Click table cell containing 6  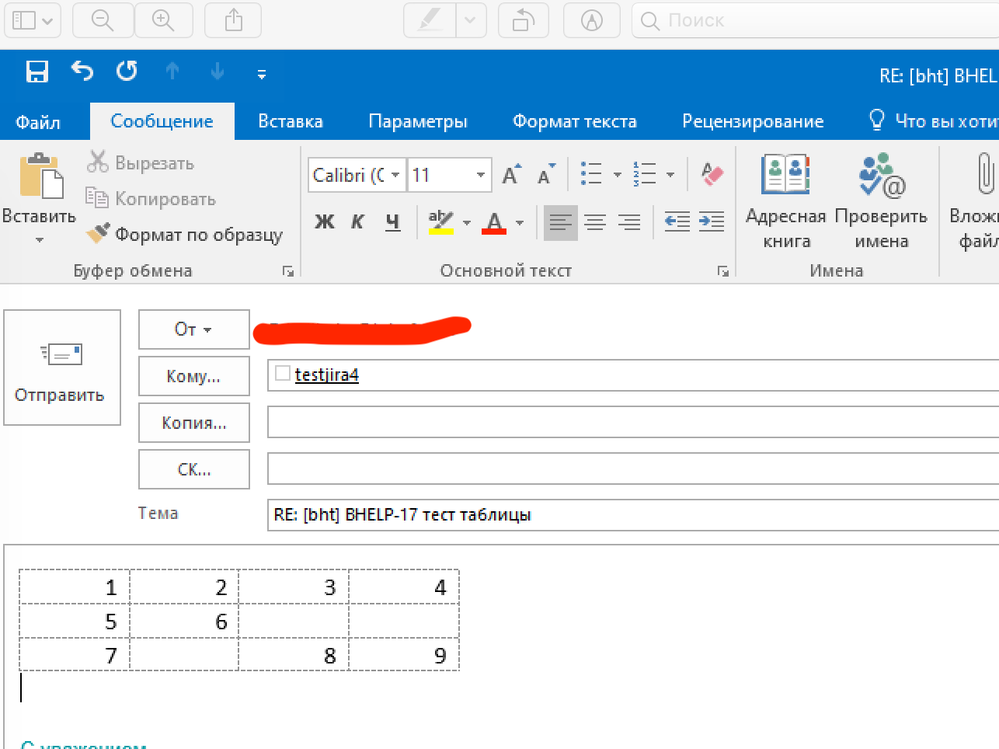184,621
